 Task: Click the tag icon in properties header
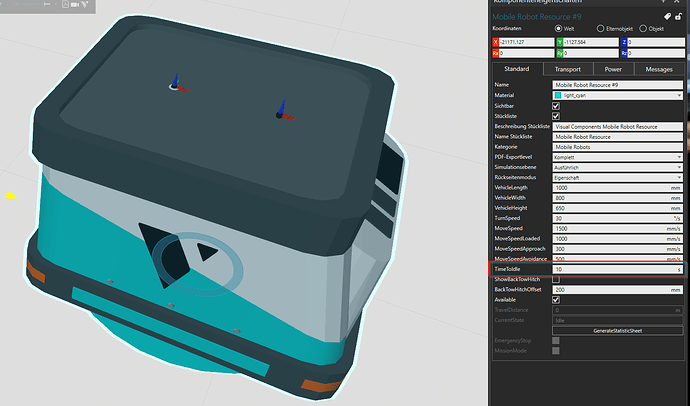point(665,15)
